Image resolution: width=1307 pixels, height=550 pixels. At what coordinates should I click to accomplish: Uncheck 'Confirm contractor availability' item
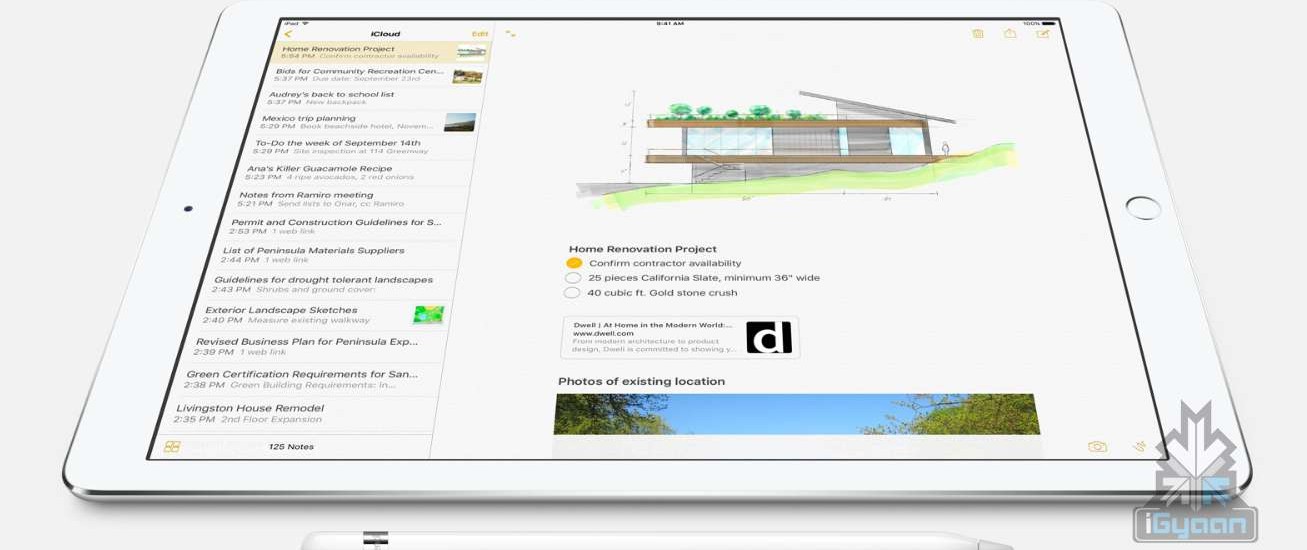[x=574, y=263]
